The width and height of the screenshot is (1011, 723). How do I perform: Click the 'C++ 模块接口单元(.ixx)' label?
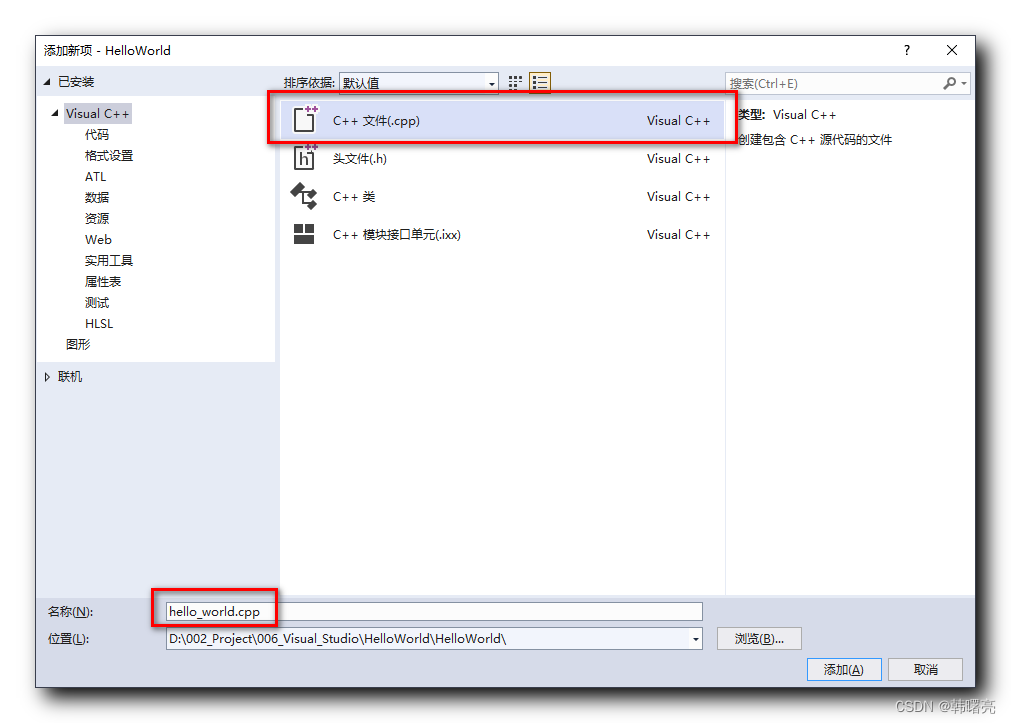397,235
